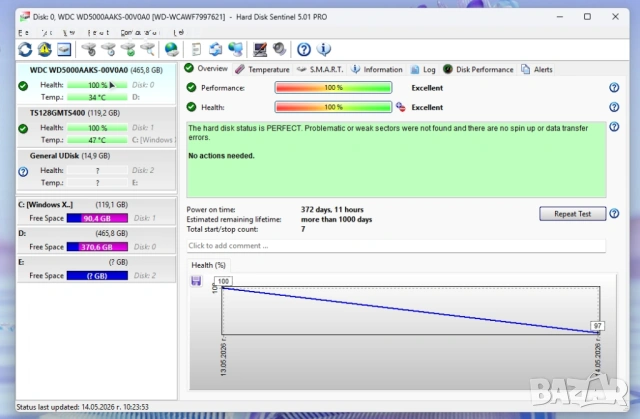Viewport: 640px width, 419px height.
Task: Click the C: free space 90.4 GB bar
Action: tap(97, 218)
